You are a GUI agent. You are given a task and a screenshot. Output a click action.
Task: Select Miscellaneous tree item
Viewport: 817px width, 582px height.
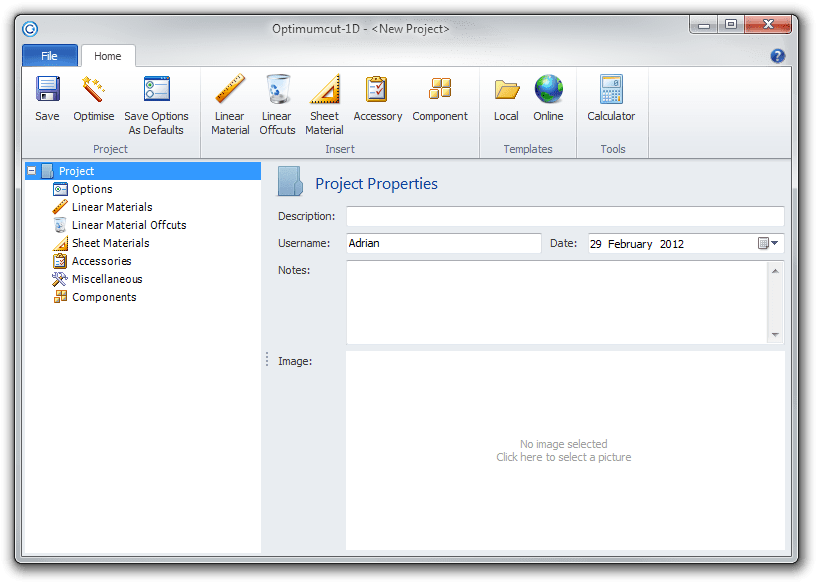click(x=107, y=279)
